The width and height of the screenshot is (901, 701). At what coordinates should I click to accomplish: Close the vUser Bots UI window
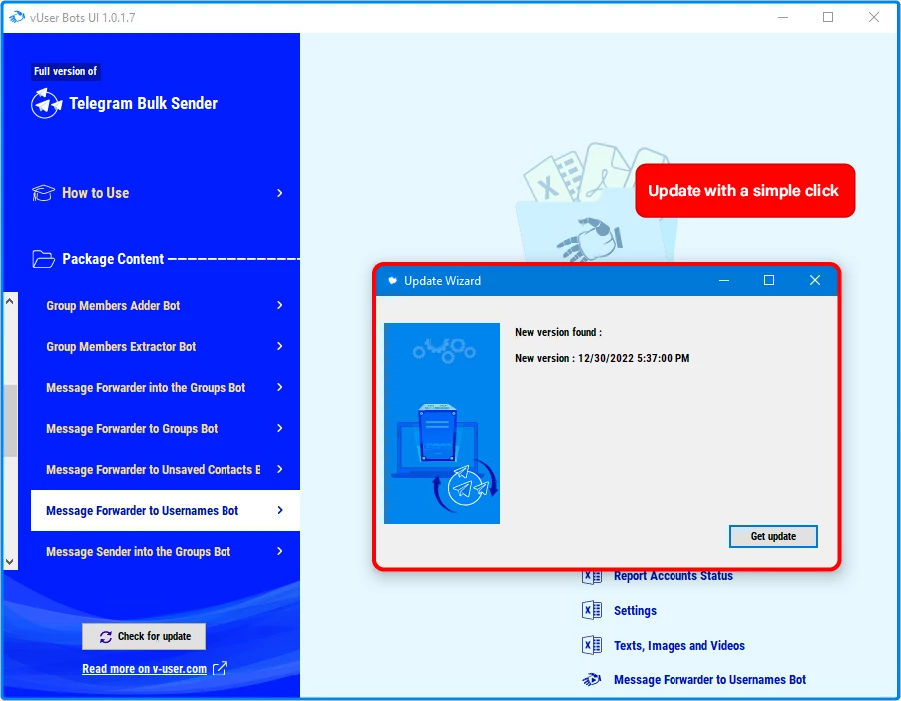pyautogui.click(x=874, y=17)
